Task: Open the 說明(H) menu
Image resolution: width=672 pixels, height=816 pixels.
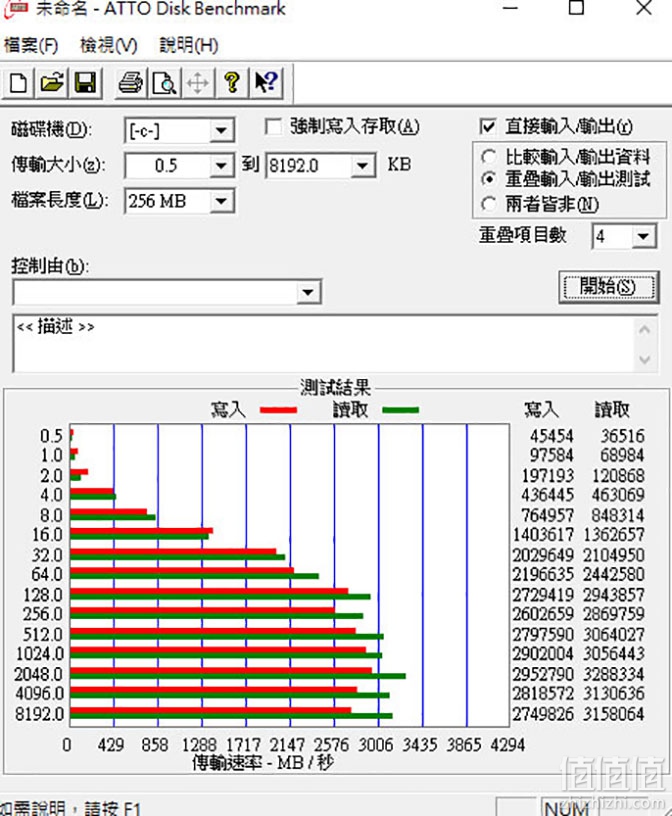Action: pyautogui.click(x=188, y=45)
